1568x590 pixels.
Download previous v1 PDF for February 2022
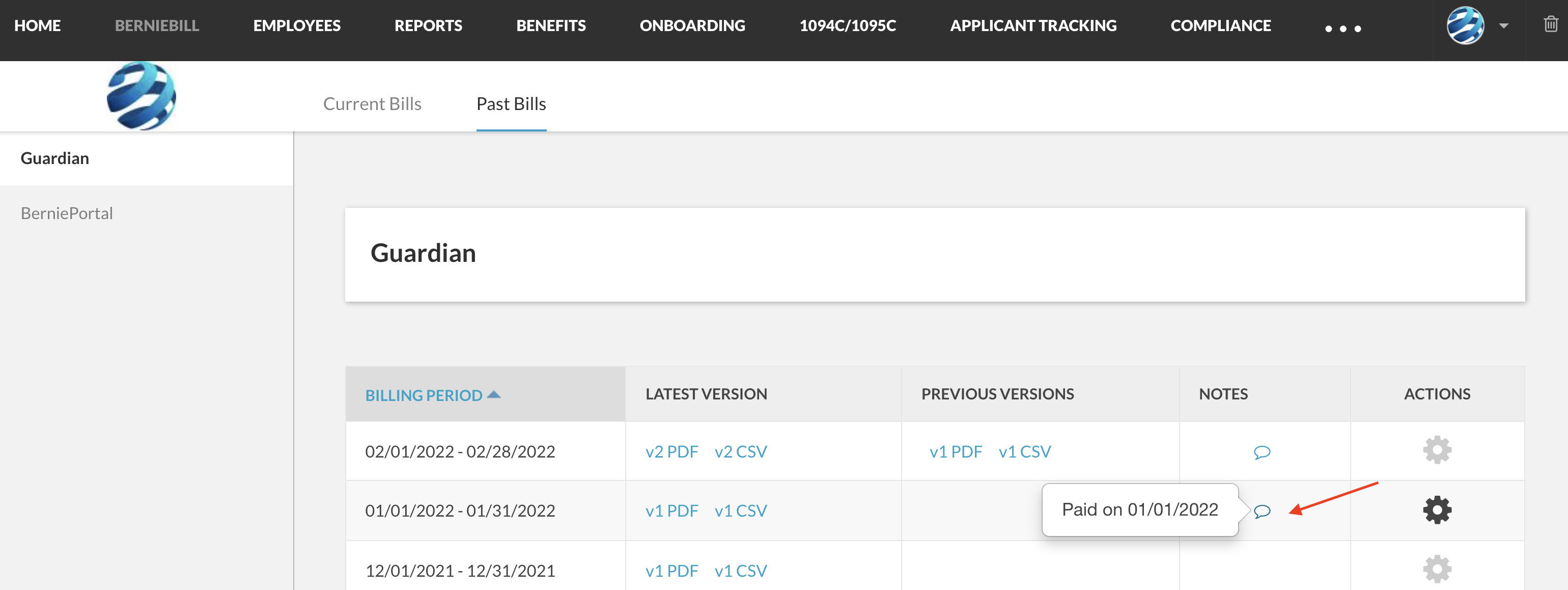pos(956,452)
